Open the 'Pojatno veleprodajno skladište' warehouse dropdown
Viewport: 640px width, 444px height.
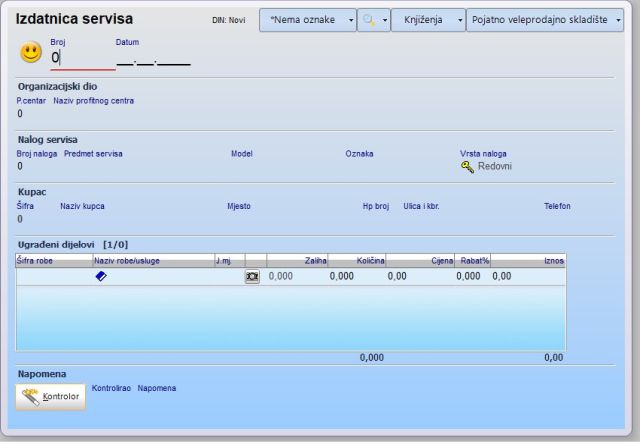pos(549,20)
